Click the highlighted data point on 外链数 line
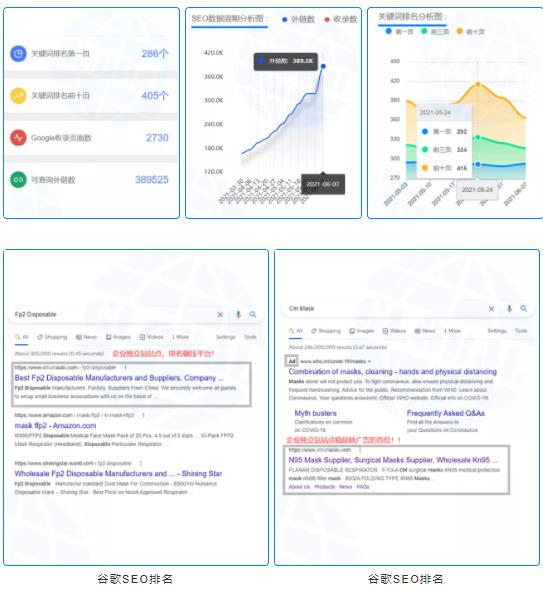This screenshot has height=592, width=543. click(x=323, y=66)
